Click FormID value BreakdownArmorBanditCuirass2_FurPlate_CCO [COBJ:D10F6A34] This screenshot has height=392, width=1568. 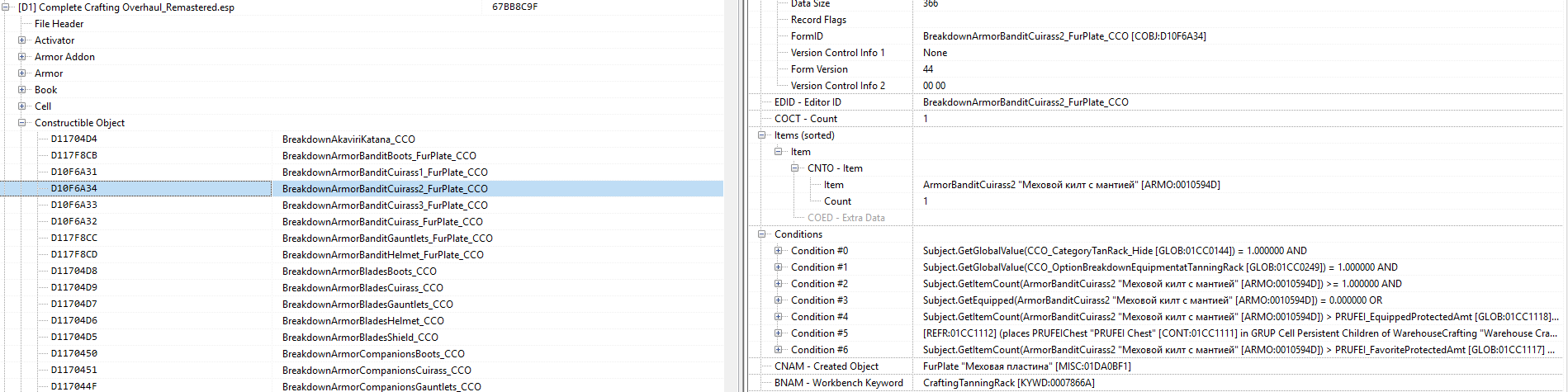point(1064,36)
